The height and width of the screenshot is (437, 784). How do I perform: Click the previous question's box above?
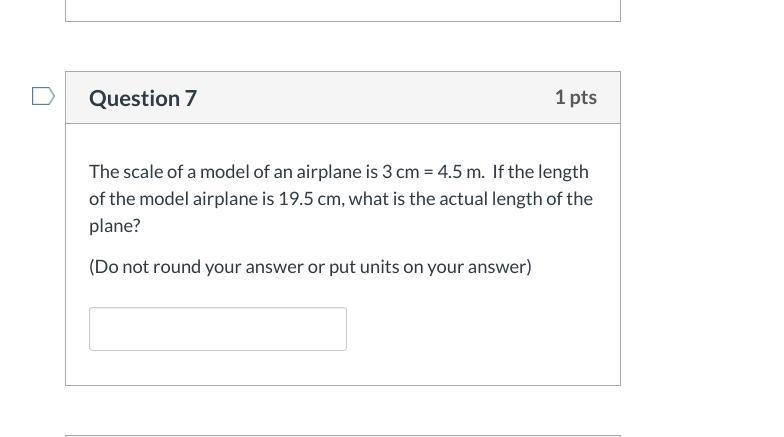pos(342,9)
